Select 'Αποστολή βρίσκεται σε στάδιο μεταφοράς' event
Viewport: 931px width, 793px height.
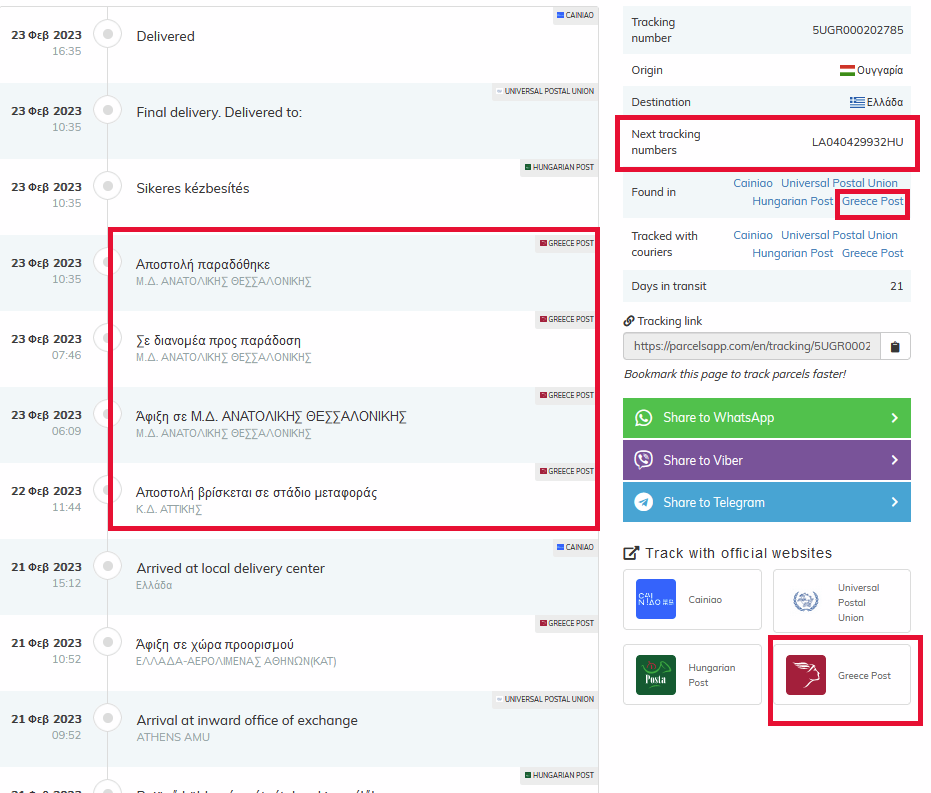point(256,493)
